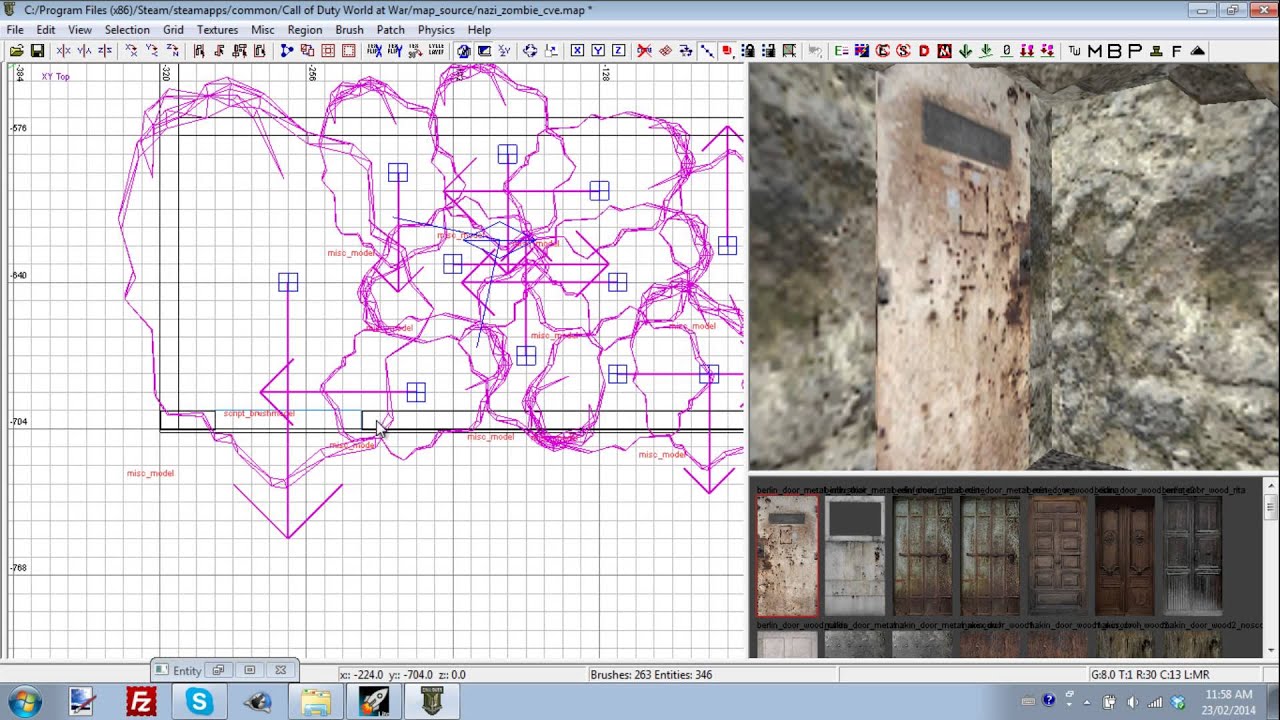Open the Help menu
Viewport: 1280px width, 720px height.
[x=479, y=30]
